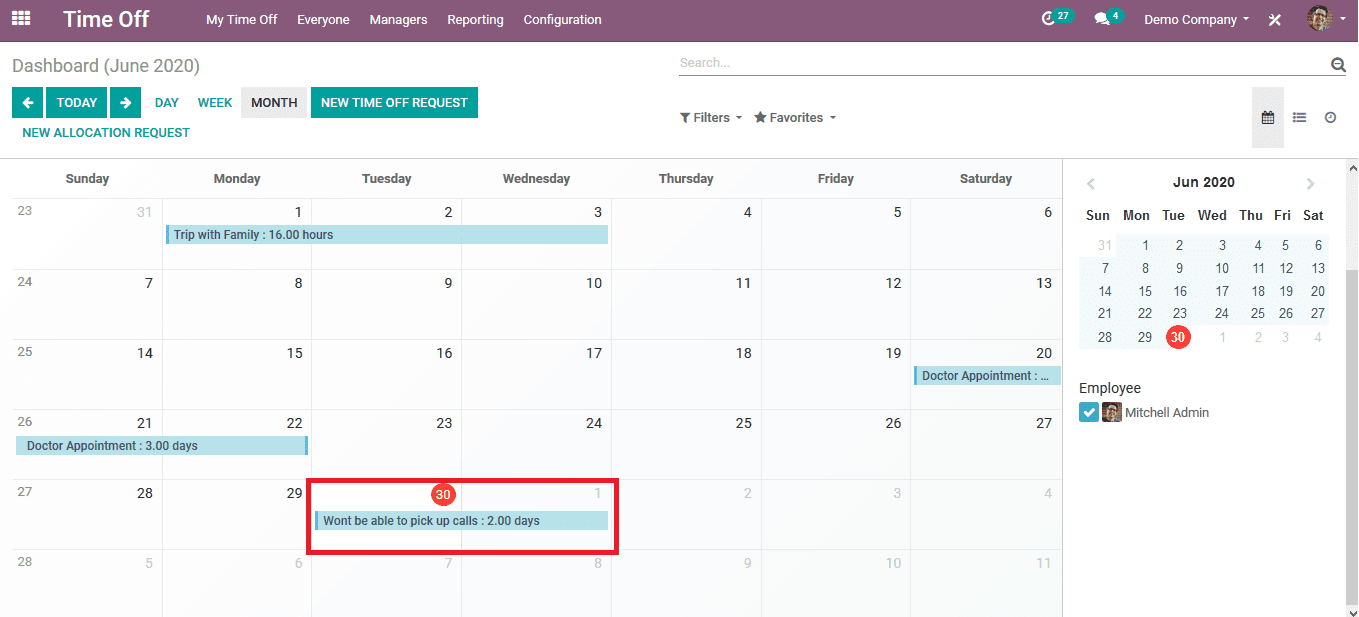Select day 13 in mini calendar

coord(1318,268)
